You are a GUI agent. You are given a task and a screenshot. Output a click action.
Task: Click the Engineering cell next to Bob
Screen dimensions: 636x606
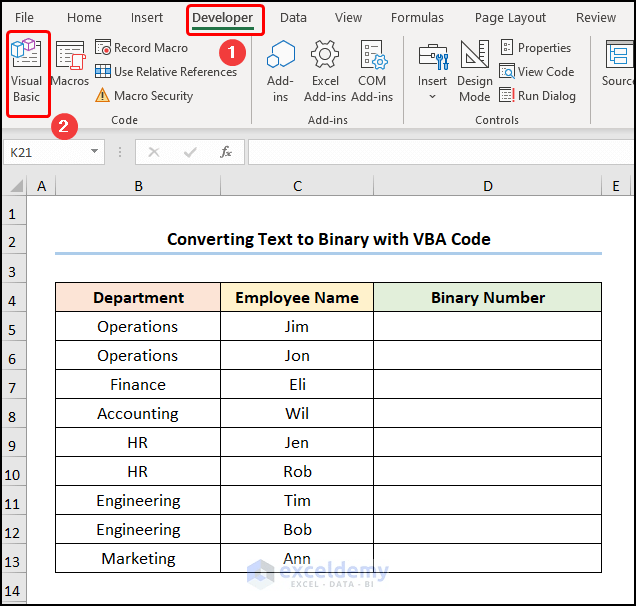pos(138,529)
